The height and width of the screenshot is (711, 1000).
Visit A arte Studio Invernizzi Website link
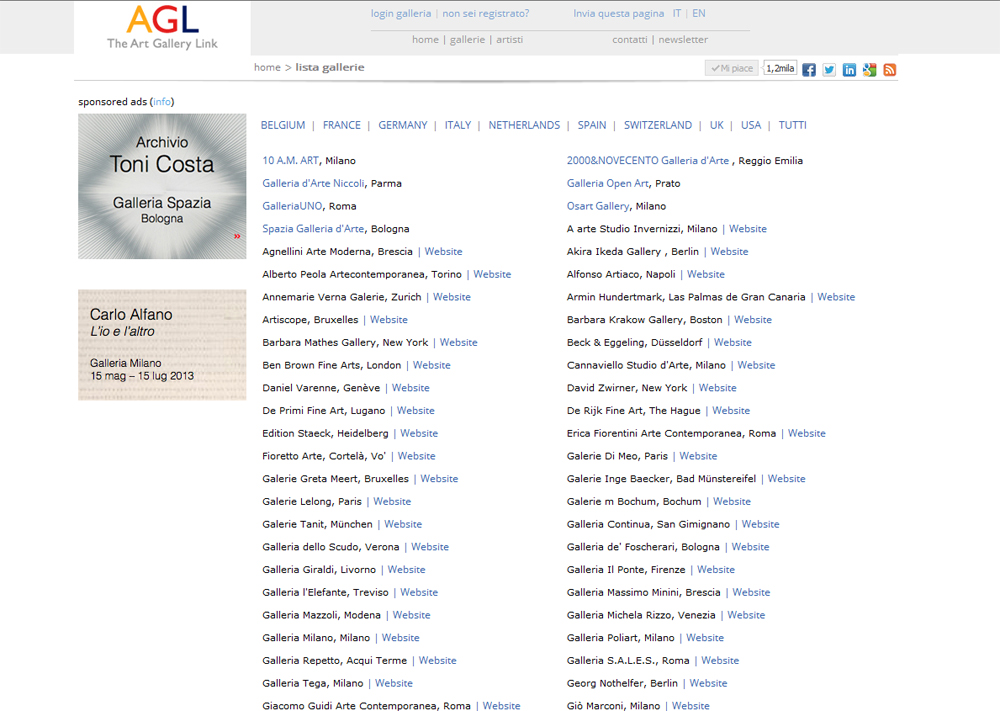coord(747,229)
